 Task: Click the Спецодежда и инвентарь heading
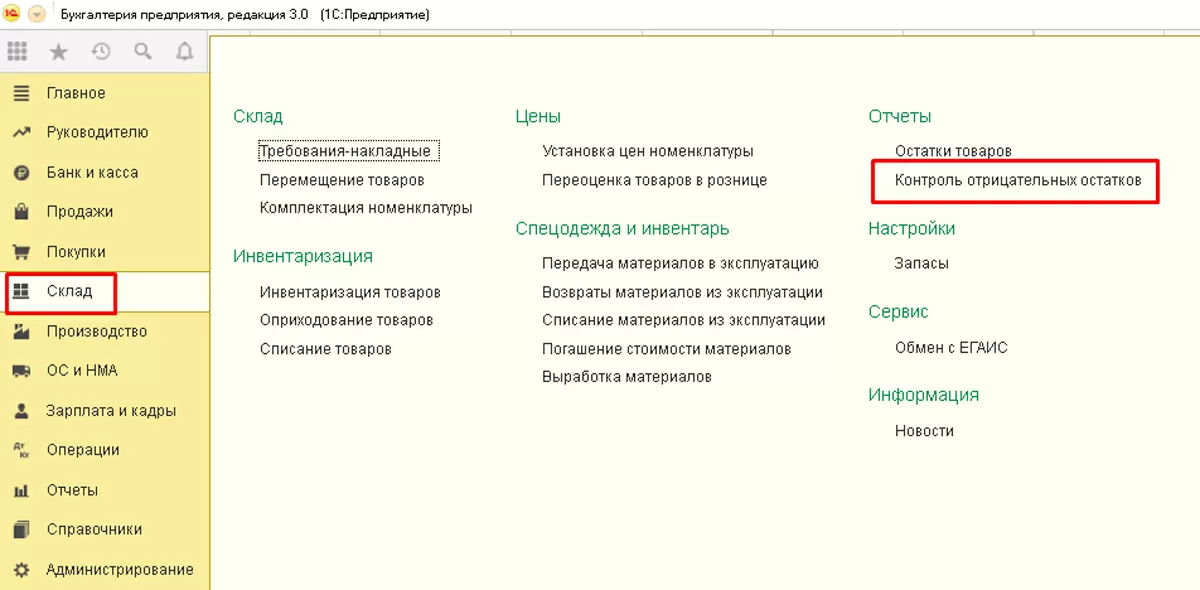[622, 229]
